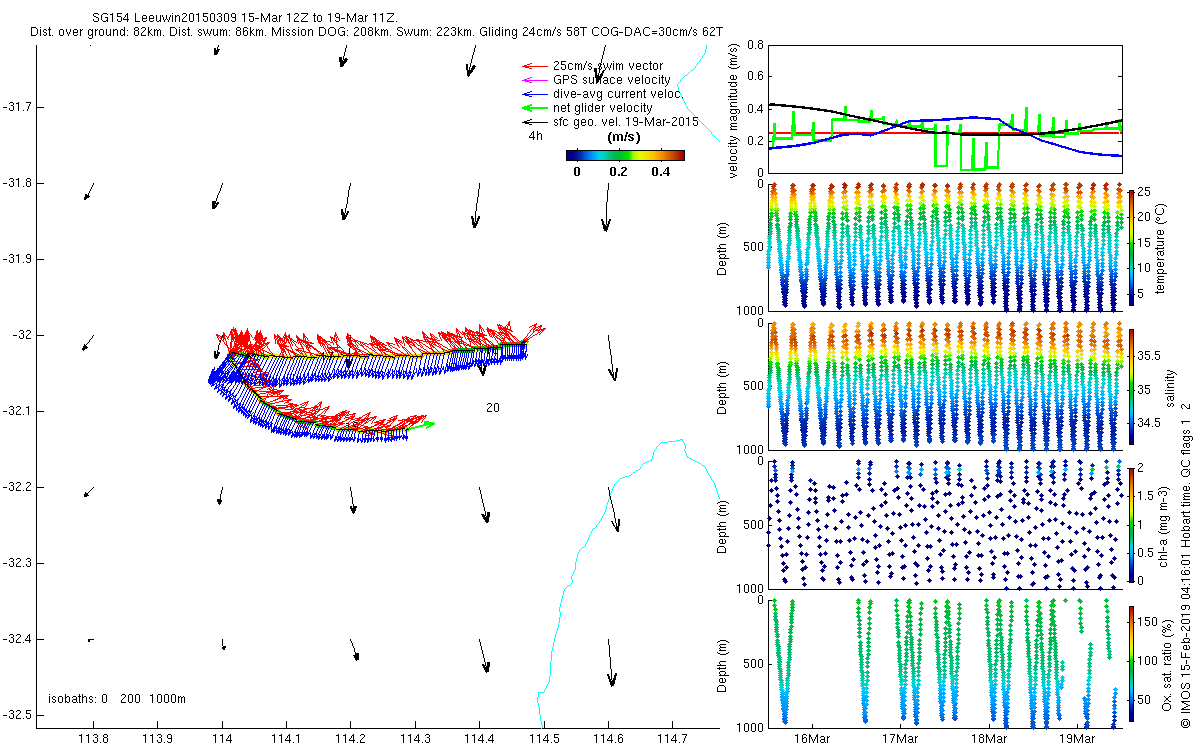Image resolution: width=1200 pixels, height=750 pixels.
Task: Click the black sfc geo. vel. legend arrow
Action: [532, 121]
